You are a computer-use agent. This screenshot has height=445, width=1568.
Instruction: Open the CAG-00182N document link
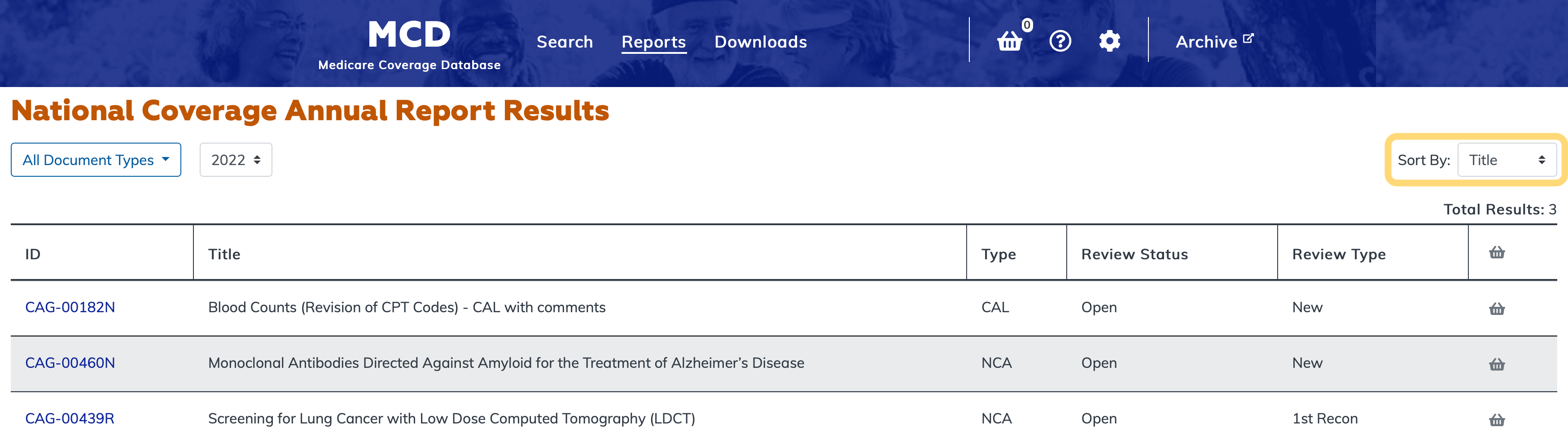coord(70,307)
